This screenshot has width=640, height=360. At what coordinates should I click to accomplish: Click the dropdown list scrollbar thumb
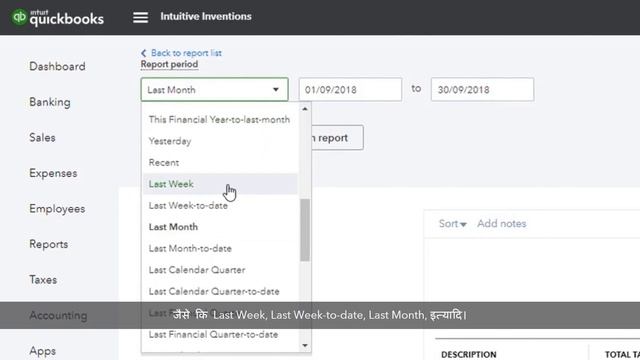point(304,230)
